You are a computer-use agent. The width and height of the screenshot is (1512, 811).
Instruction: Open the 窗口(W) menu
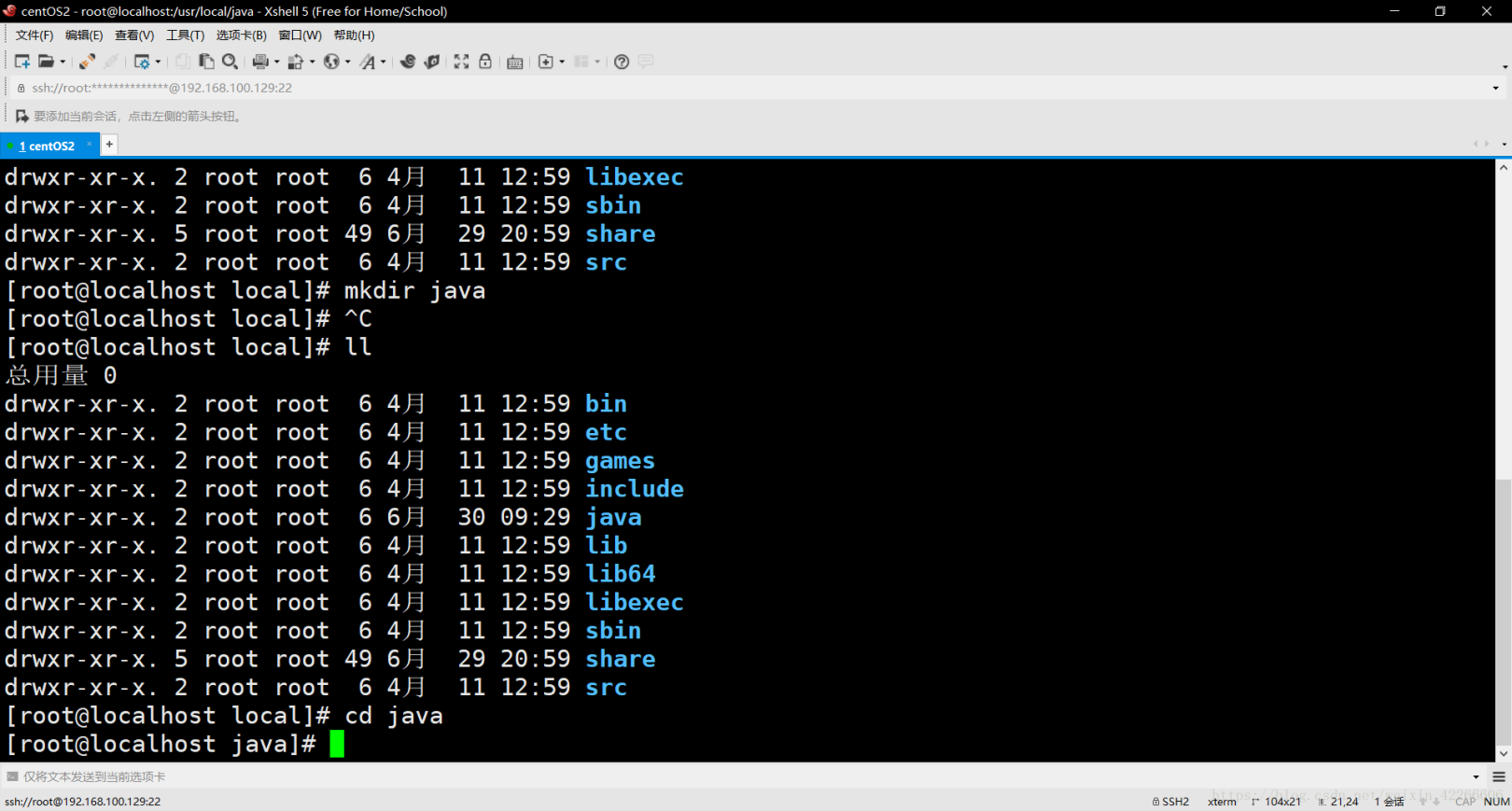point(300,35)
